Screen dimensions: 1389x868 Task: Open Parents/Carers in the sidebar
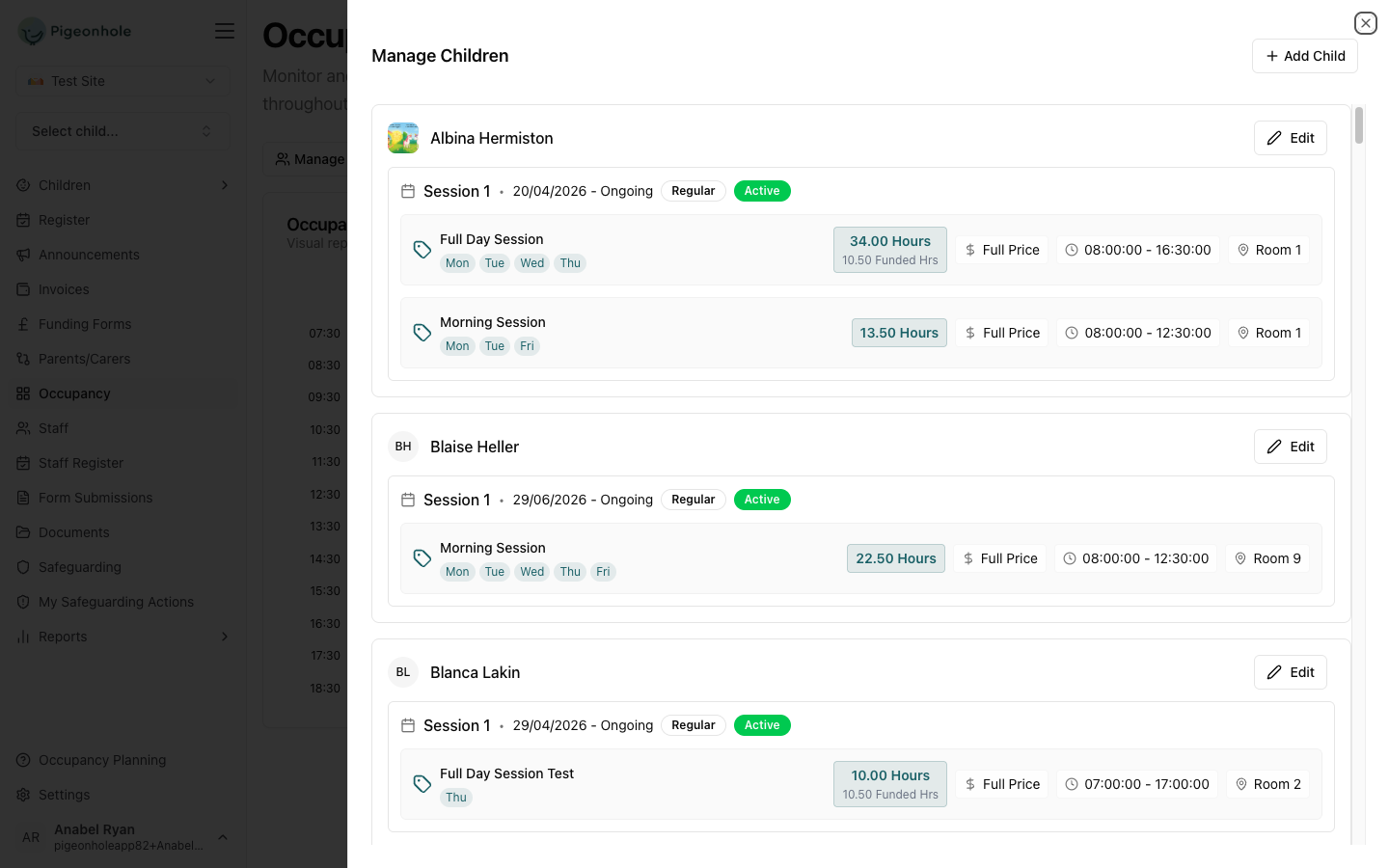coord(123,359)
